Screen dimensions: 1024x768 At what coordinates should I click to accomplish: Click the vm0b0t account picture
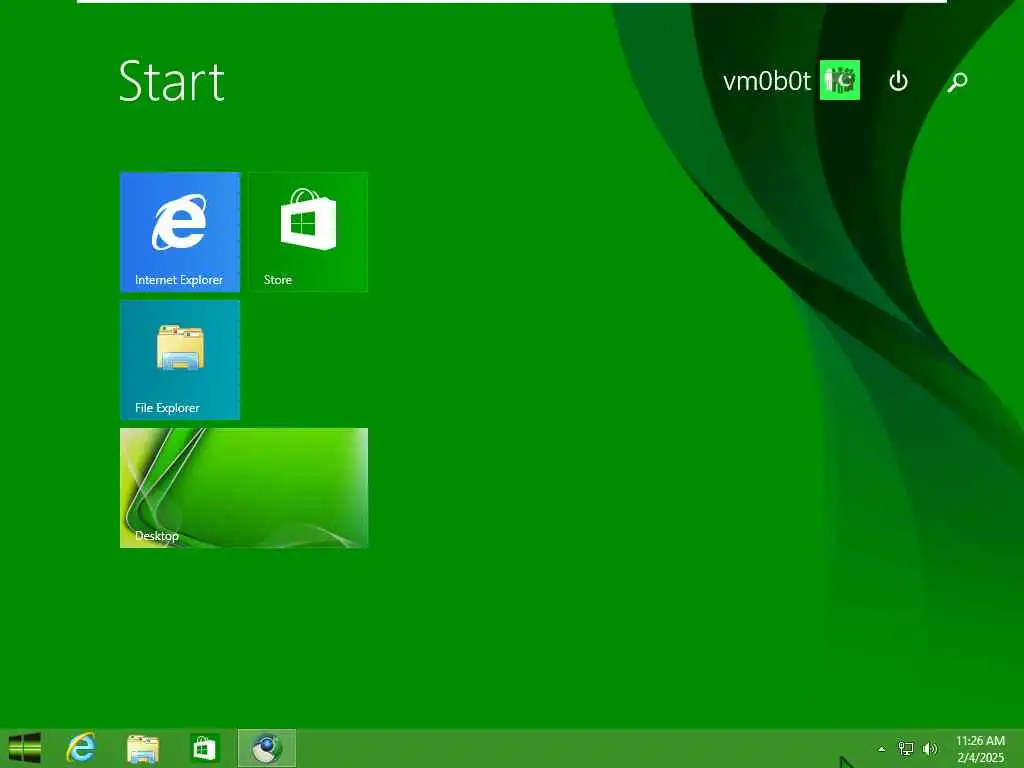coord(839,80)
